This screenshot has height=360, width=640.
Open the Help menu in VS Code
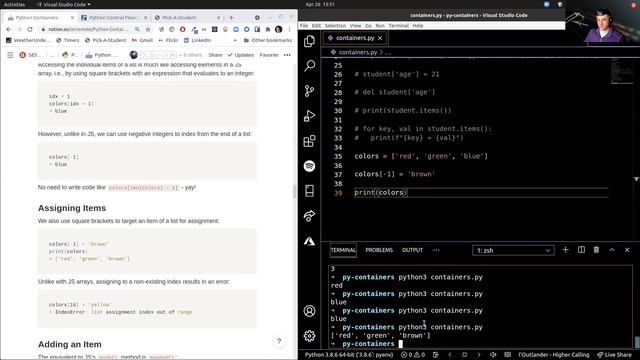pos(418,25)
